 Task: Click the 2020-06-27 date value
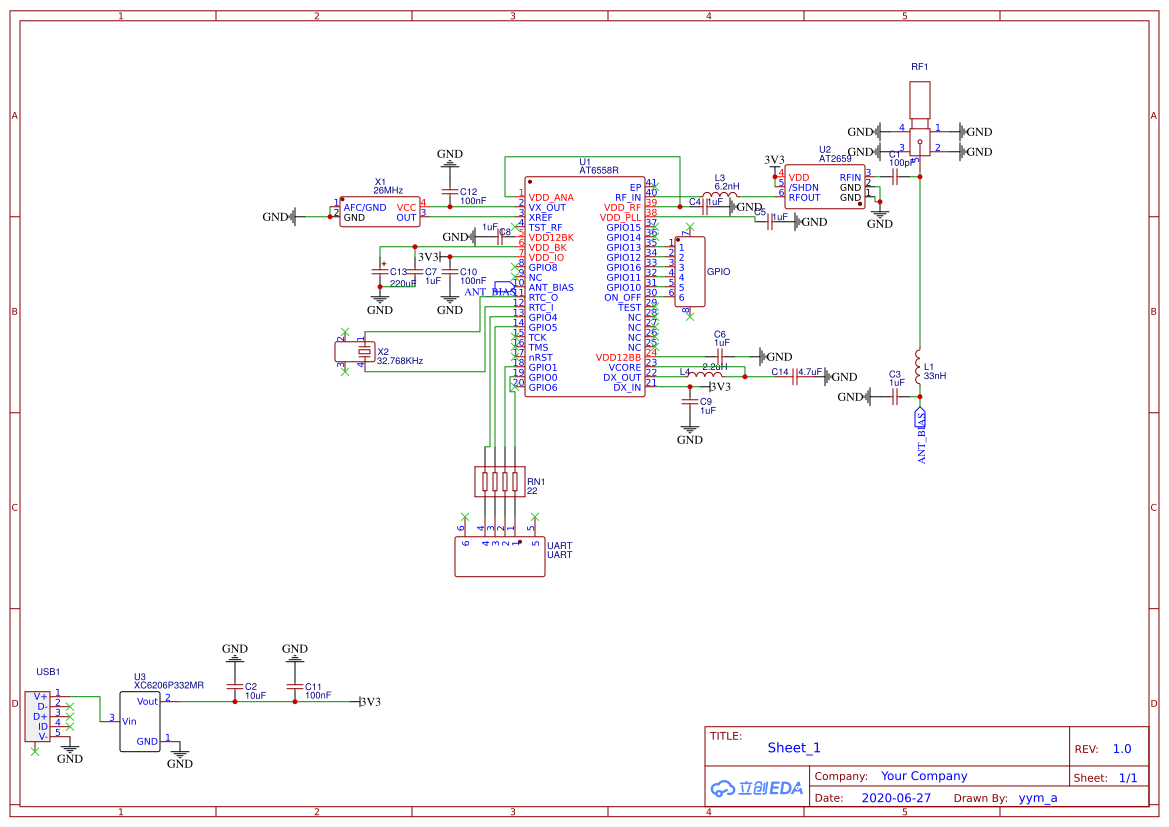pyautogui.click(x=895, y=798)
